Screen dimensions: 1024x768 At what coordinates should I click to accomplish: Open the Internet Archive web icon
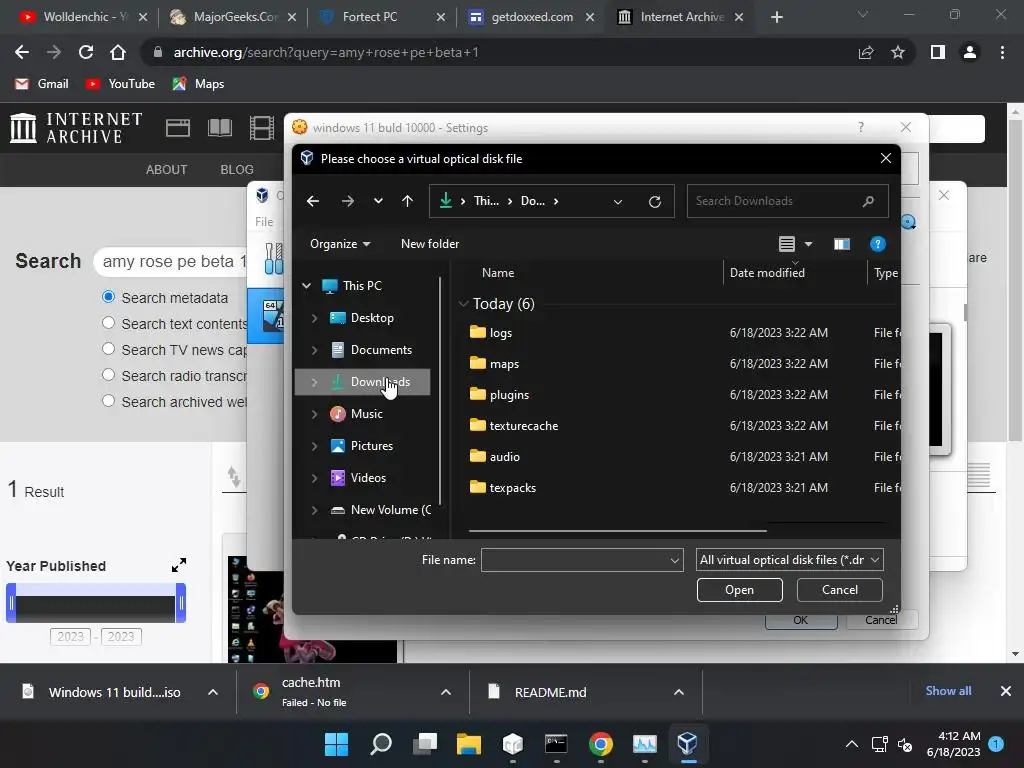(178, 127)
